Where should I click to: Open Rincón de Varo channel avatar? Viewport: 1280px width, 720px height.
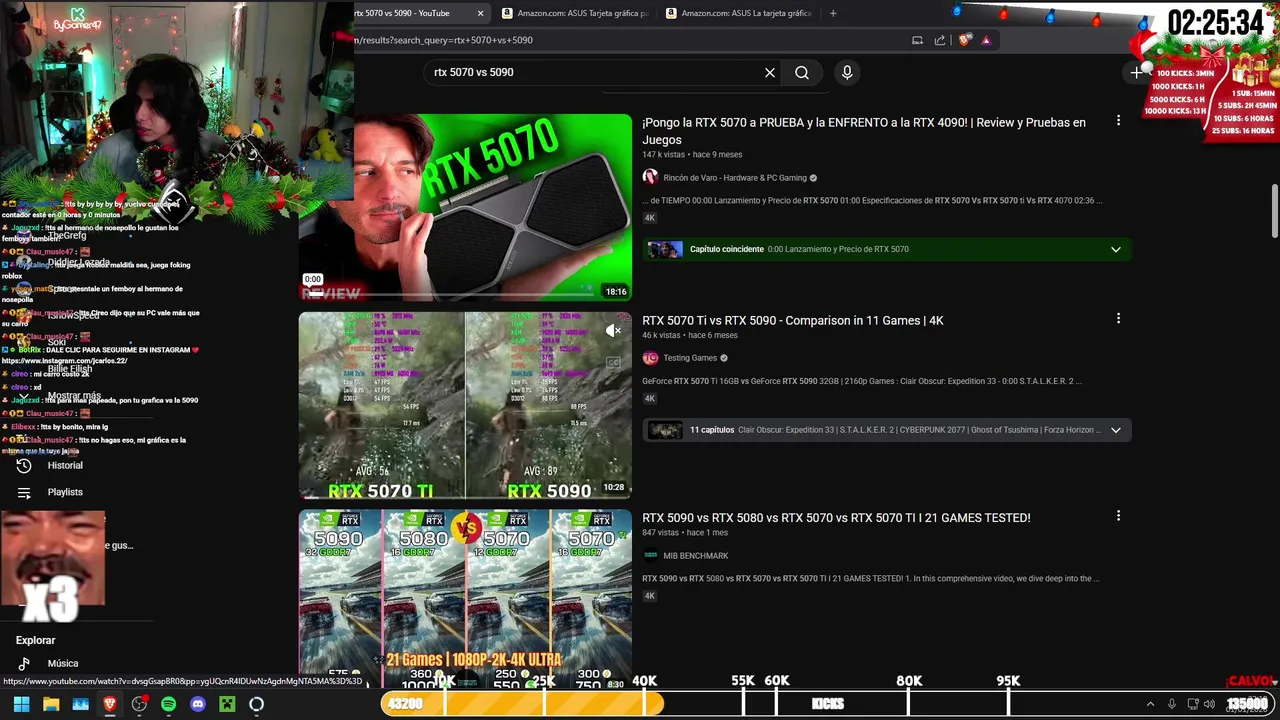pyautogui.click(x=650, y=177)
